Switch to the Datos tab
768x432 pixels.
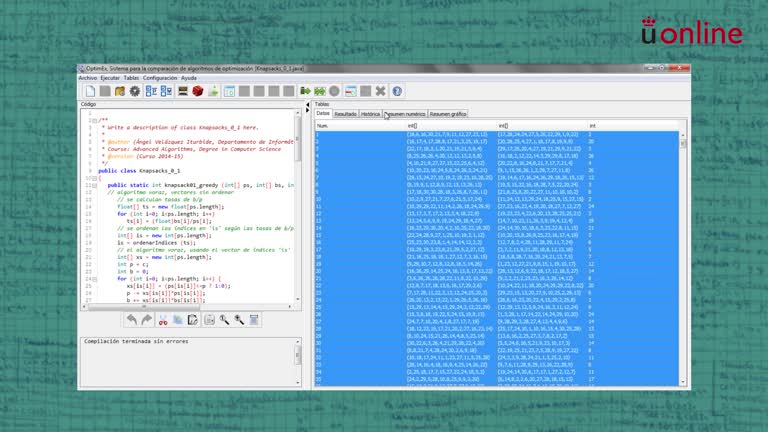click(x=323, y=114)
